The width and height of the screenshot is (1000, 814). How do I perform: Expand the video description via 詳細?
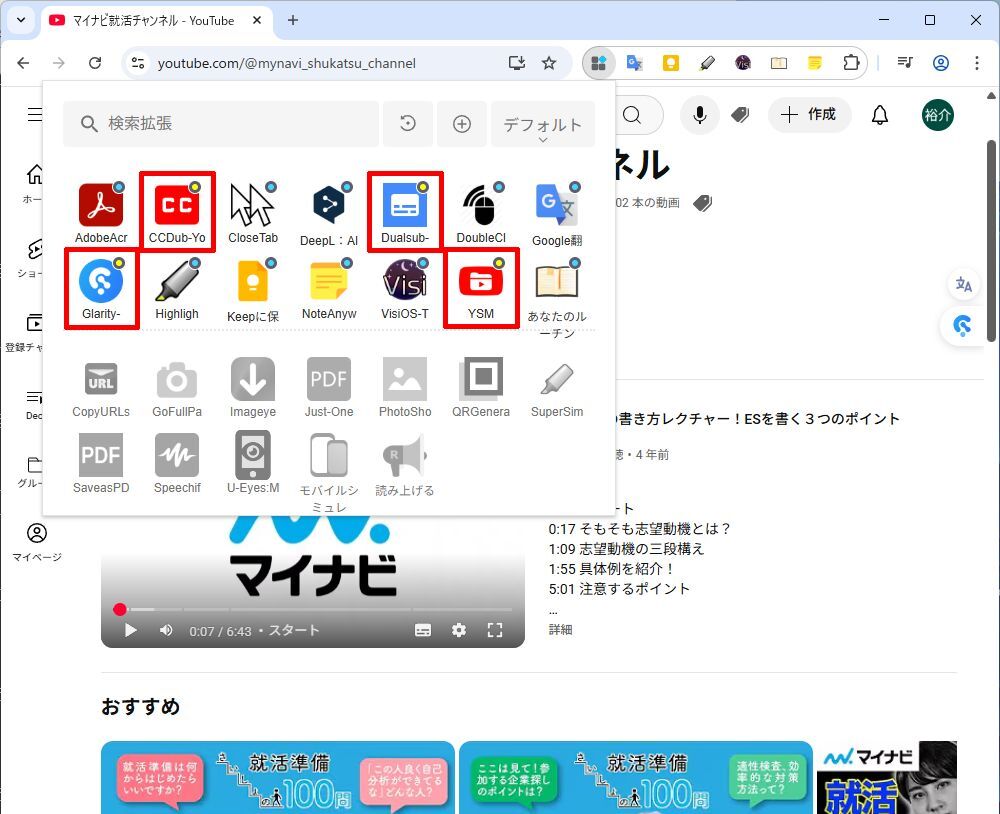tap(561, 630)
